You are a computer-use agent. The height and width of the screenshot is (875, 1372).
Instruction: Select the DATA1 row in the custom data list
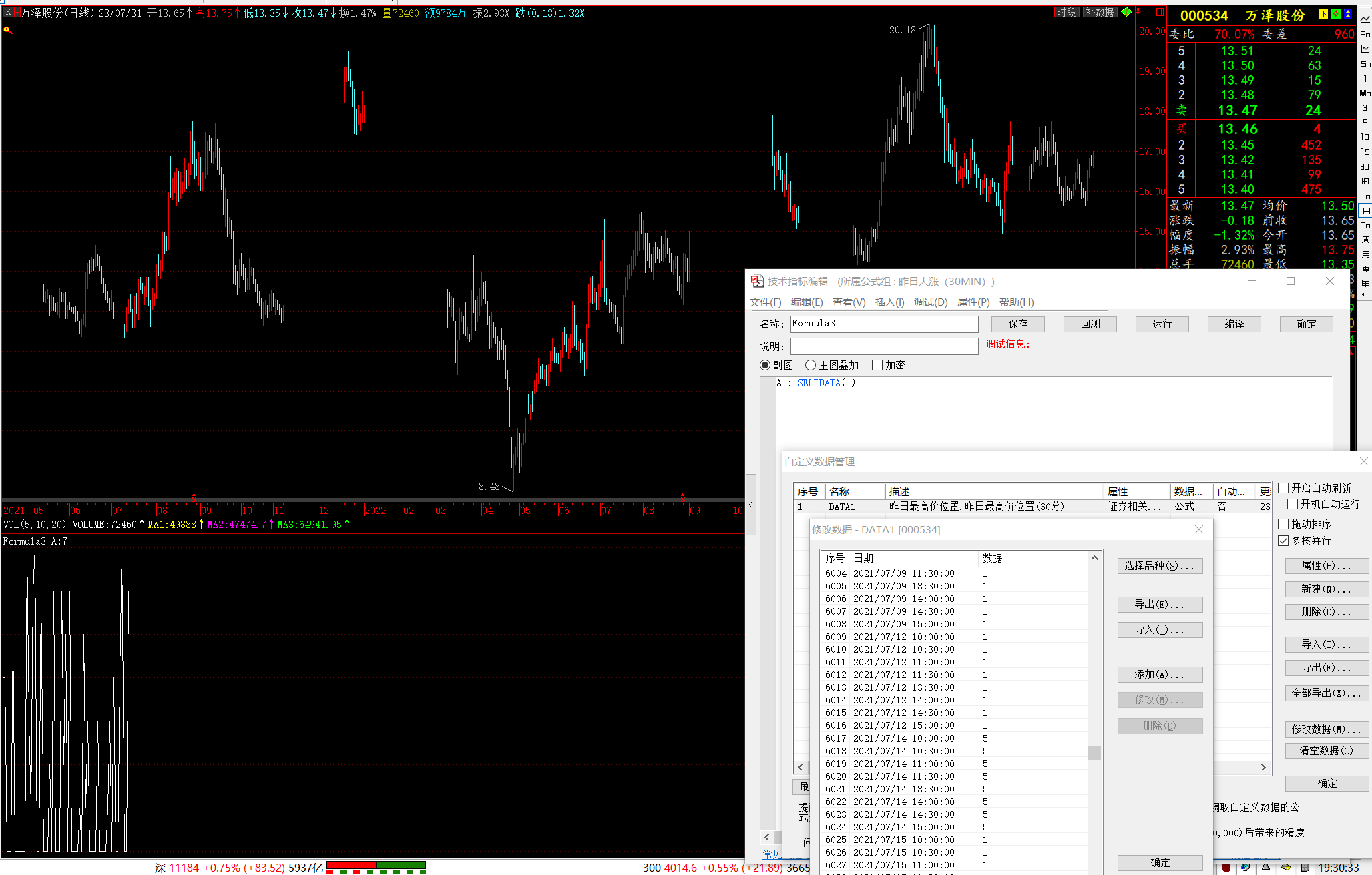pos(1032,507)
